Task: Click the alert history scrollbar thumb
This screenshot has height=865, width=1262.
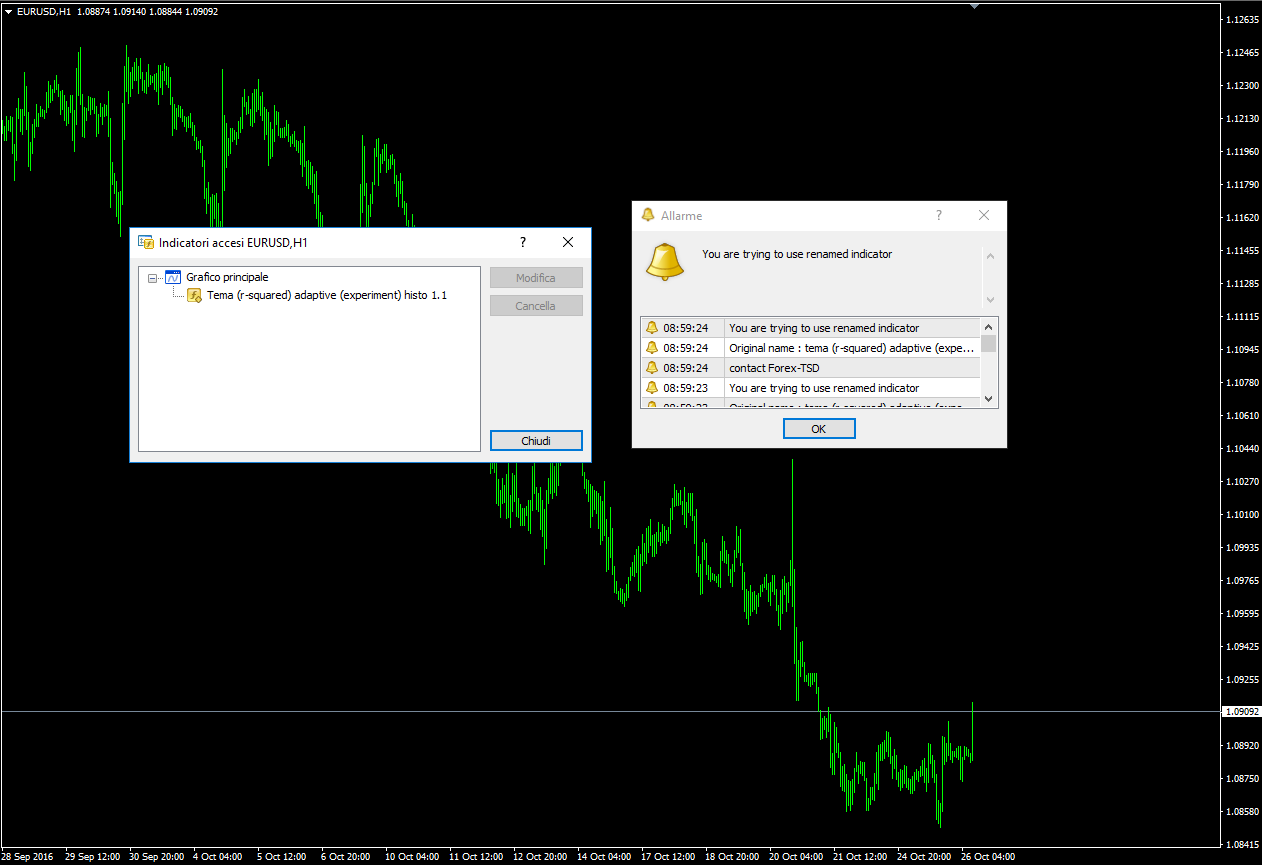Action: [989, 343]
